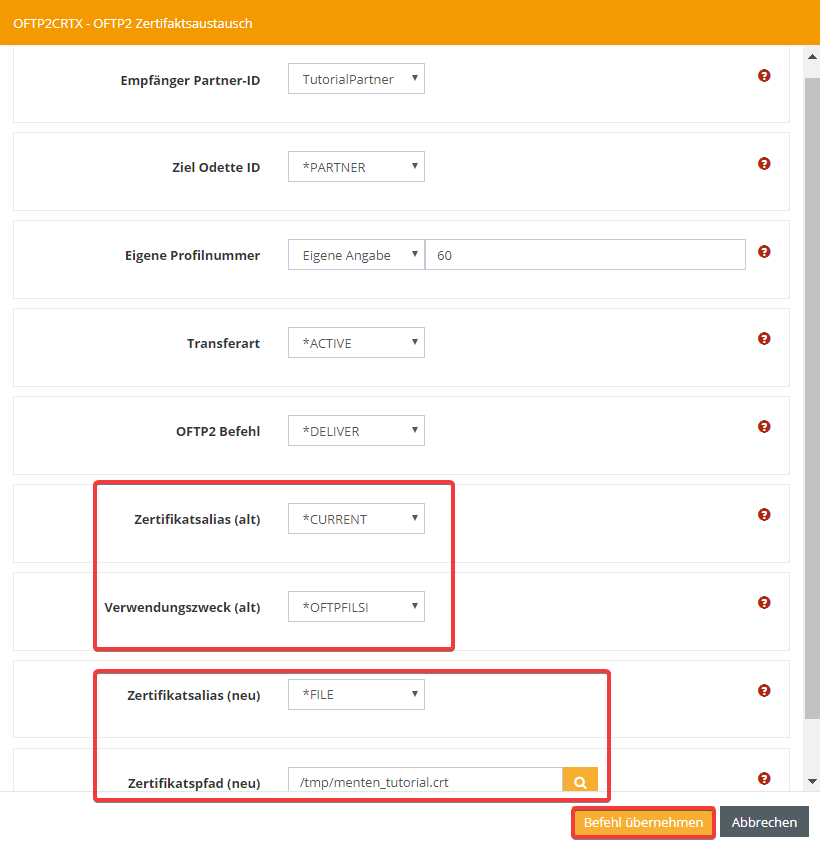This screenshot has height=849, width=820.
Task: Click help icon for Ziel Odette ID
Action: click(x=764, y=164)
